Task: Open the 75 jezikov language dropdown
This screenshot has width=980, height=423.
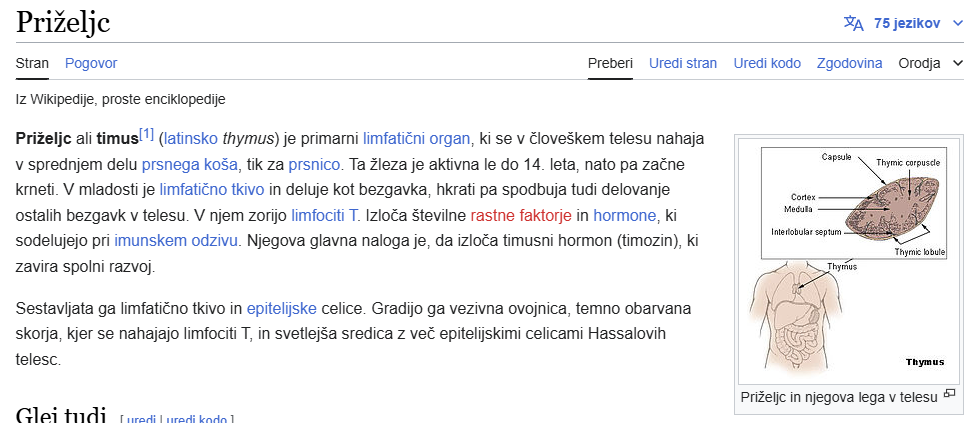Action: (906, 23)
